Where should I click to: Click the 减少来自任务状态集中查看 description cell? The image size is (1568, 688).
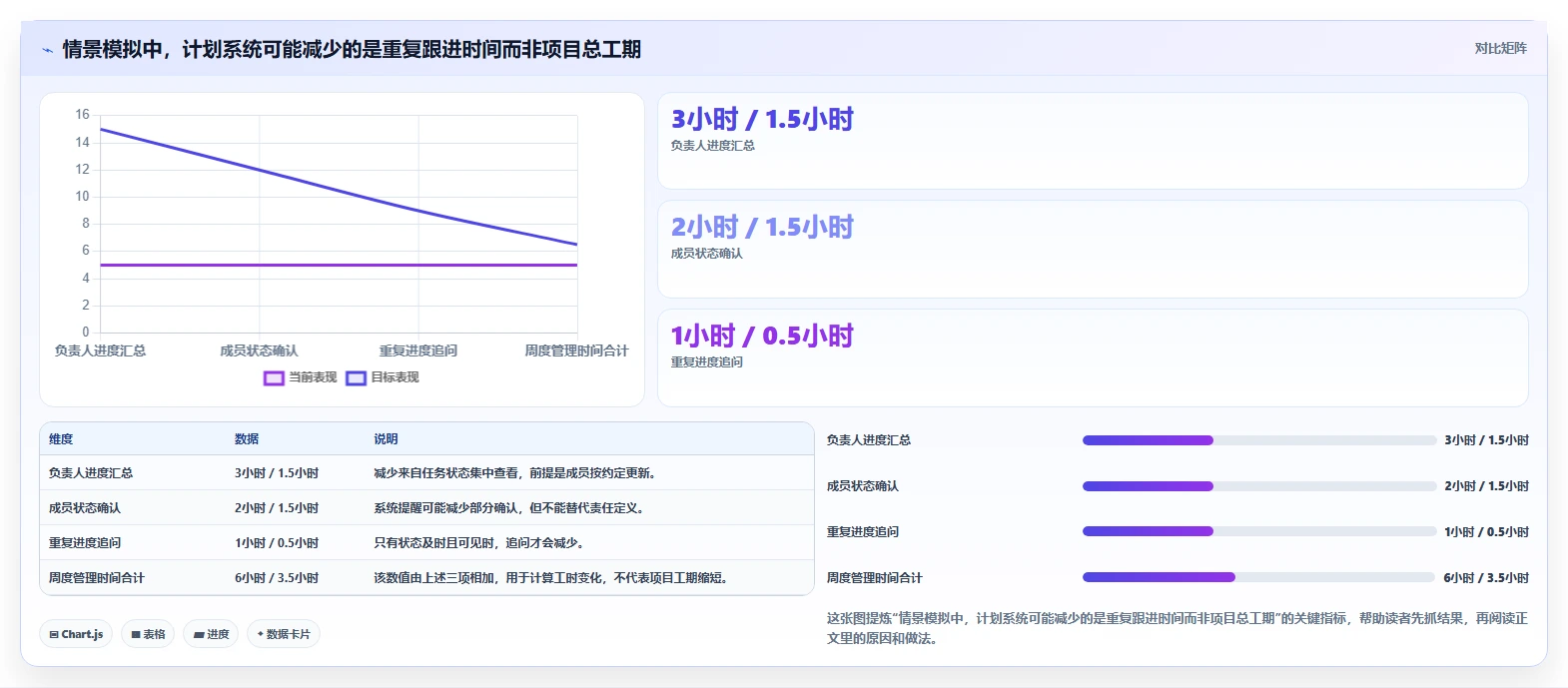(x=515, y=473)
